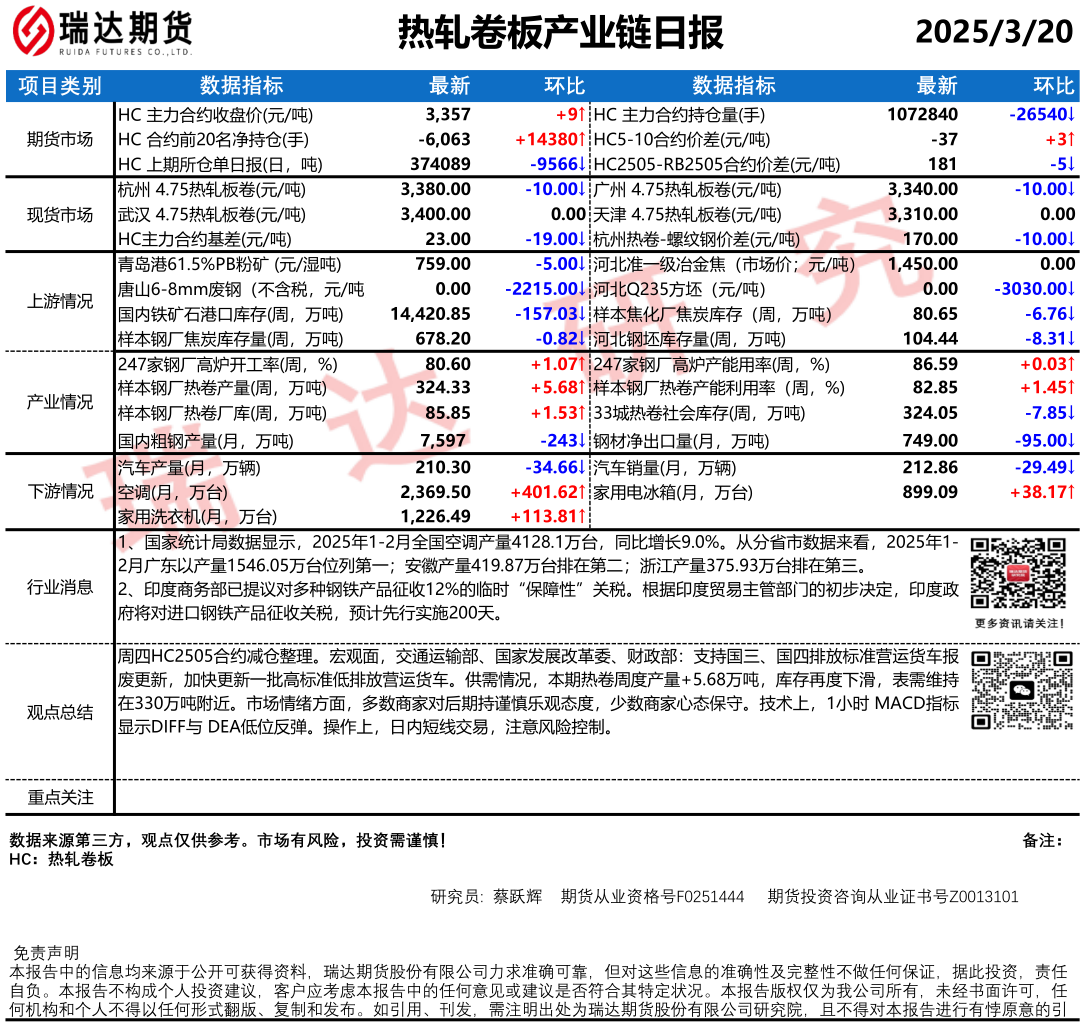Click the 上游情况 section label
The height and width of the screenshot is (1026, 1084).
[x=60, y=301]
